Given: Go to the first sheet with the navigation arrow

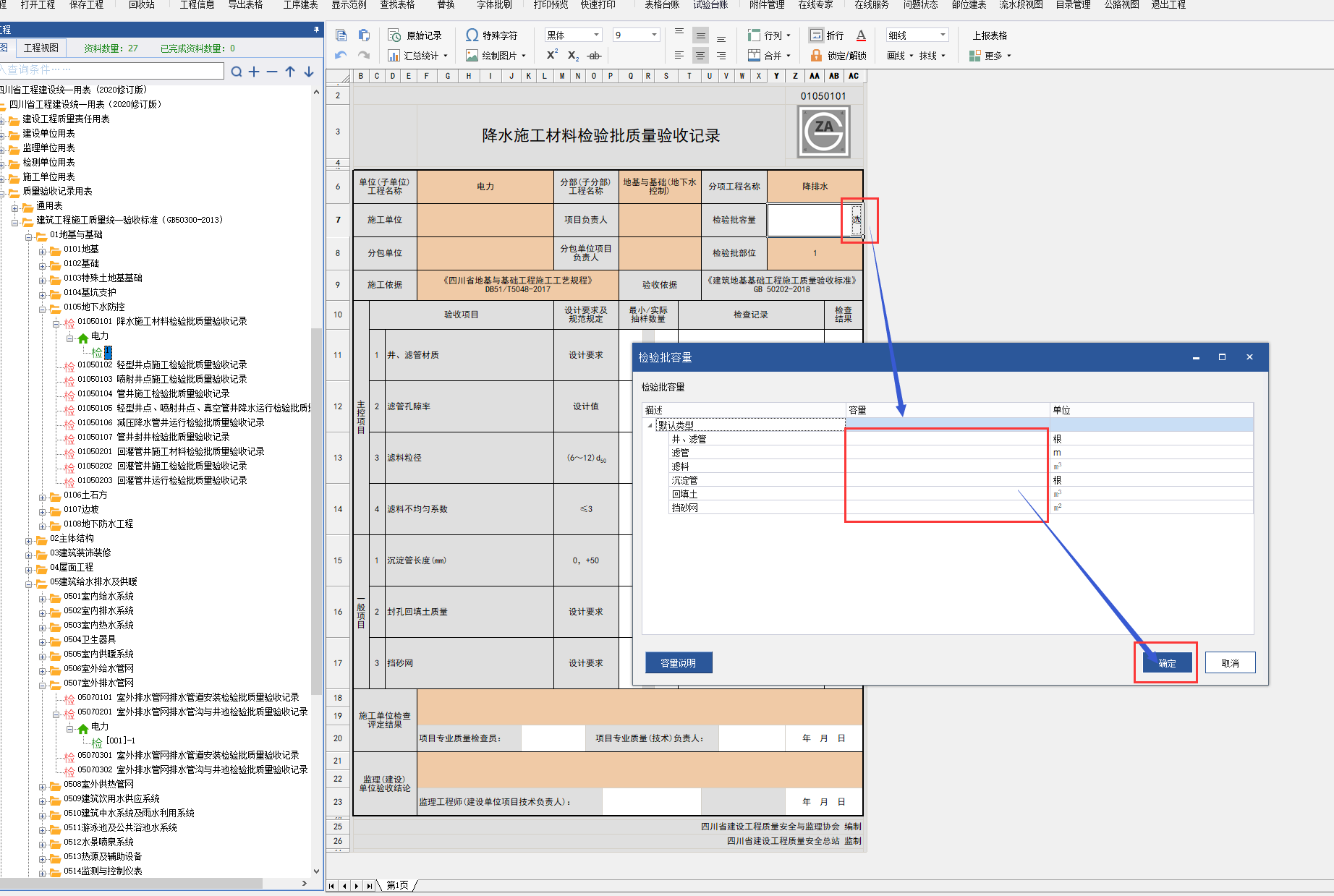Looking at the screenshot, I should click(332, 886).
